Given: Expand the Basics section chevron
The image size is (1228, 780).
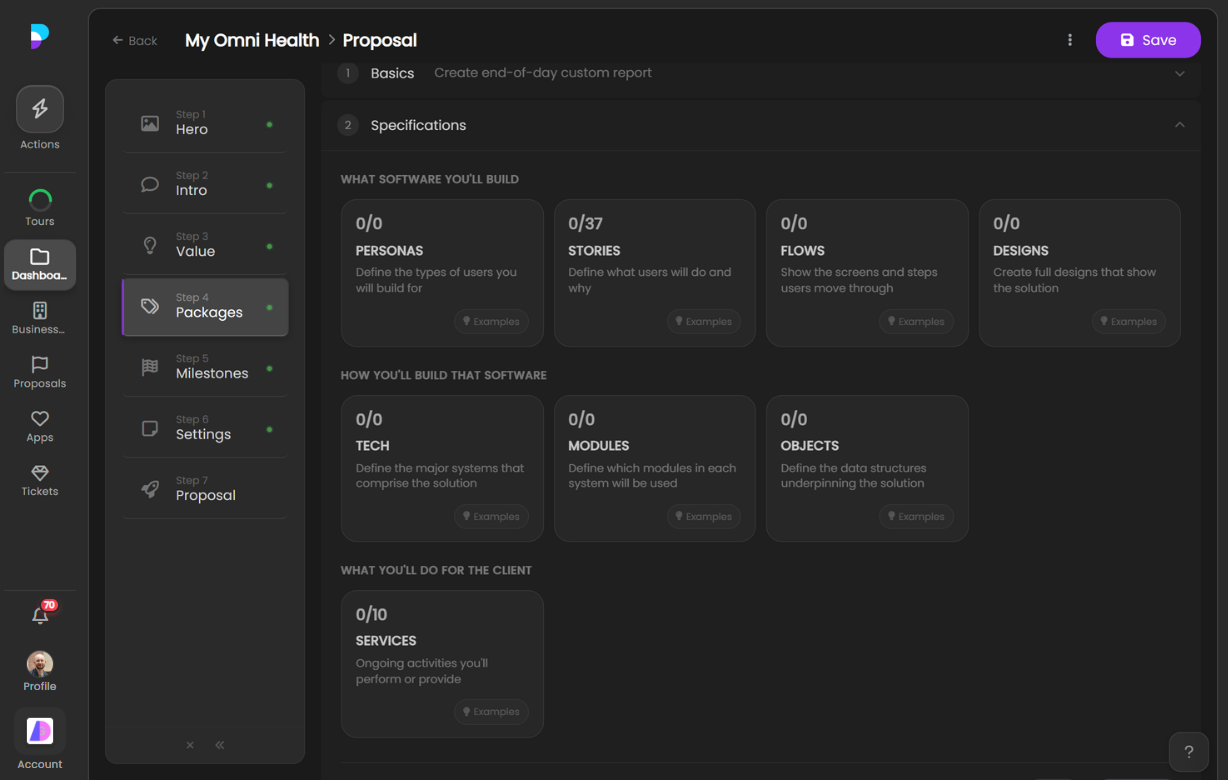Looking at the screenshot, I should coord(1180,73).
